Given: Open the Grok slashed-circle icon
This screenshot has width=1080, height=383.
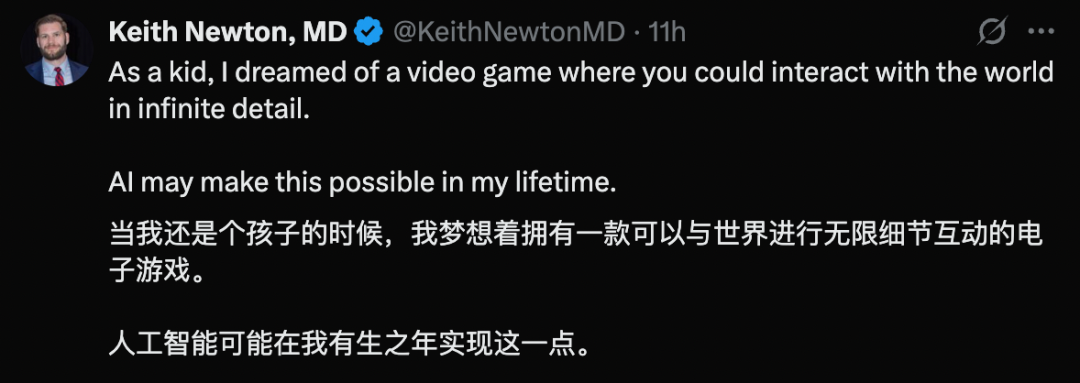Looking at the screenshot, I should coord(992,32).
